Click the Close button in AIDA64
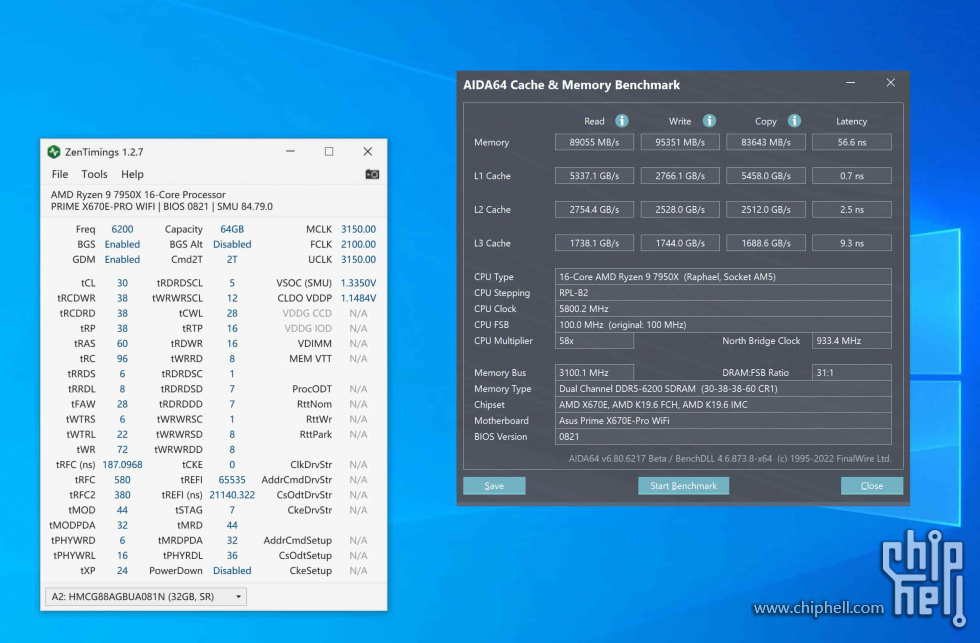 coord(871,486)
